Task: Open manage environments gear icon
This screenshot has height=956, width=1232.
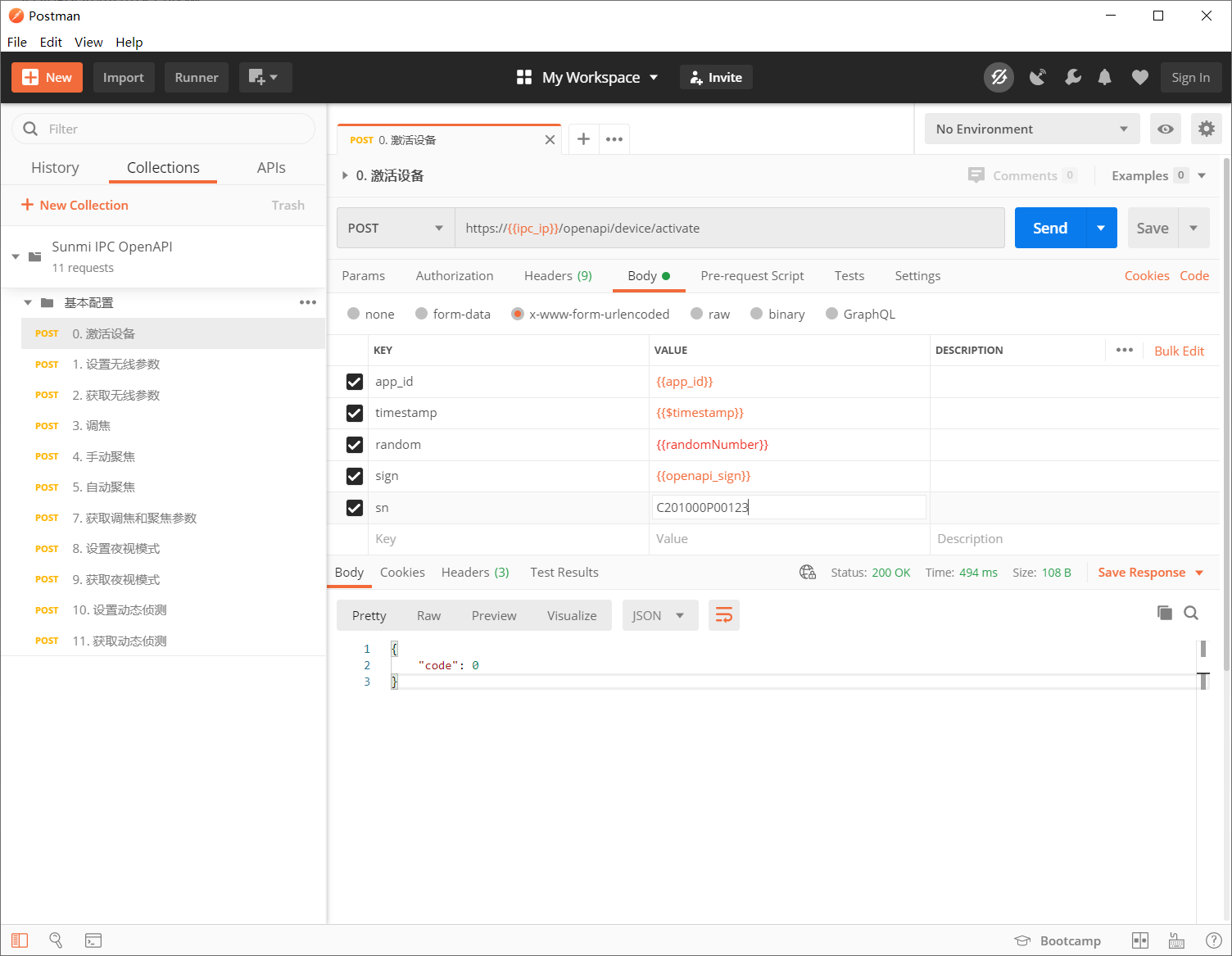Action: click(x=1207, y=129)
